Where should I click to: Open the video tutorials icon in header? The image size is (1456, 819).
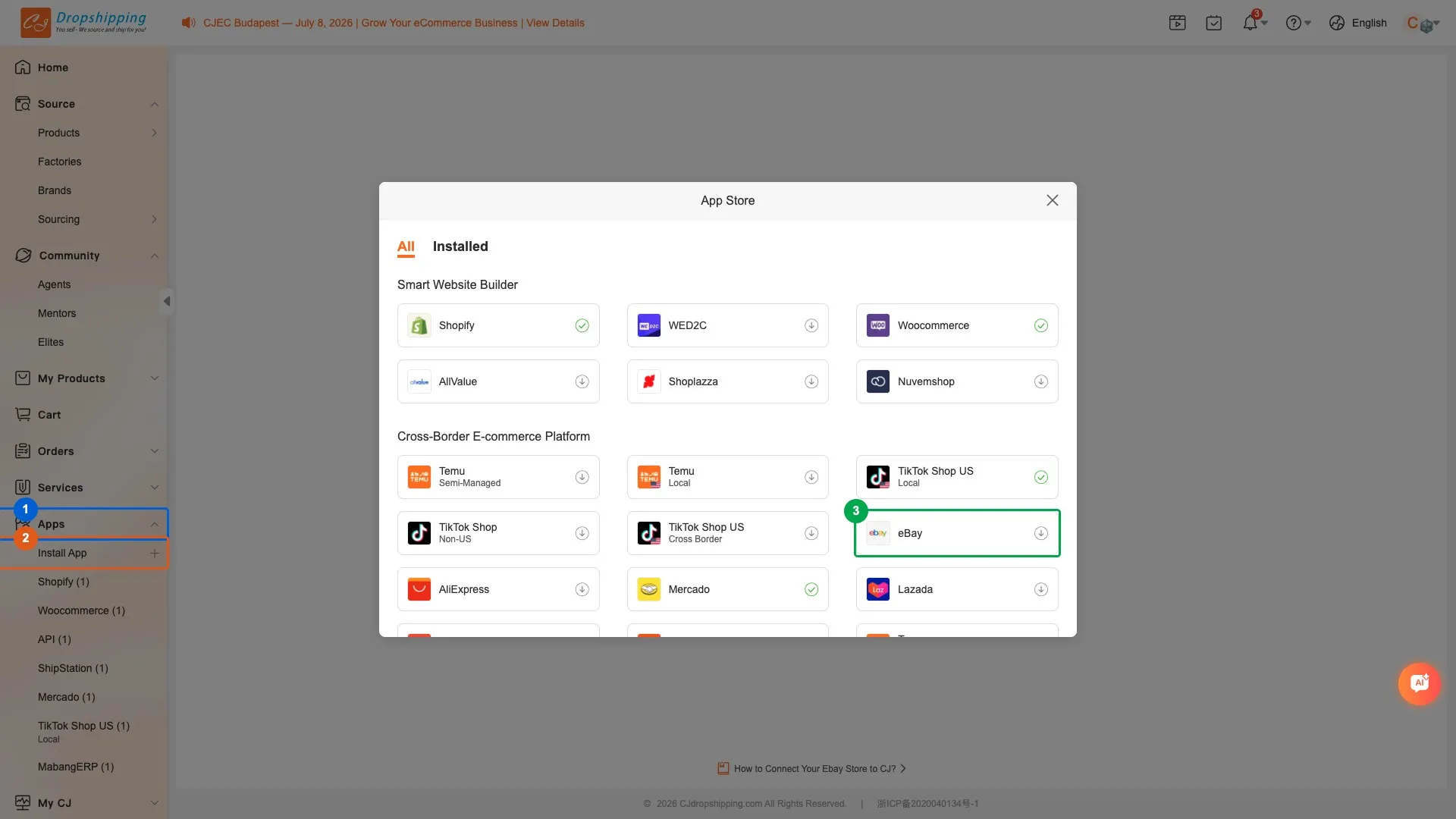[1178, 23]
